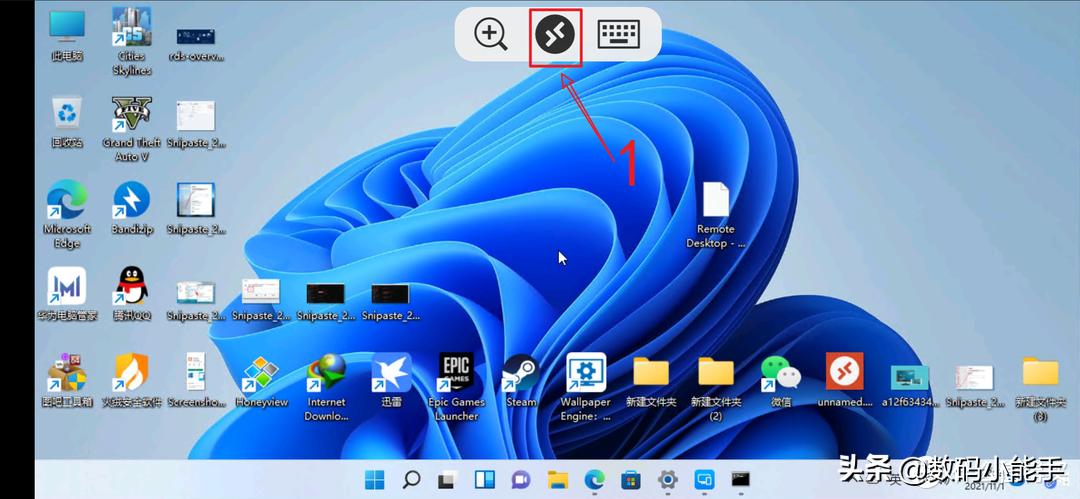The width and height of the screenshot is (1080, 499).
Task: Select the 迅雷 shortcut
Action: [391, 380]
